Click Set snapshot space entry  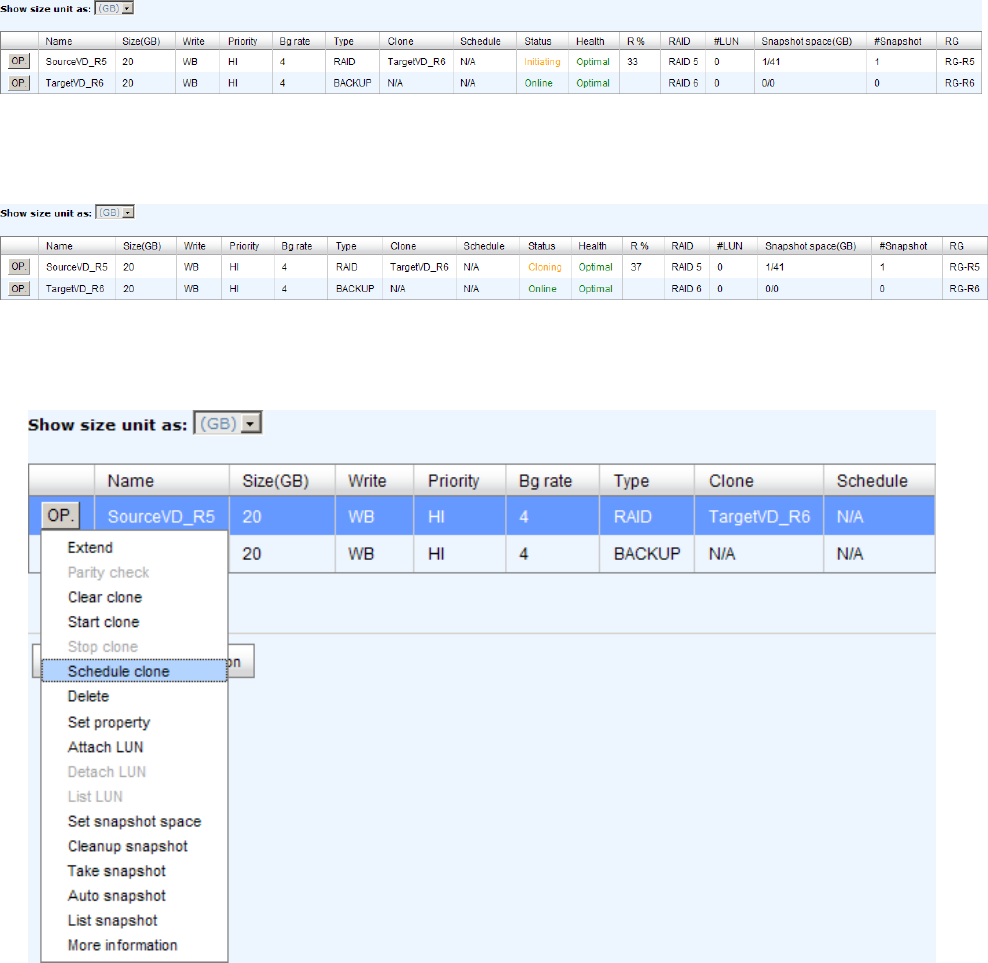(134, 821)
